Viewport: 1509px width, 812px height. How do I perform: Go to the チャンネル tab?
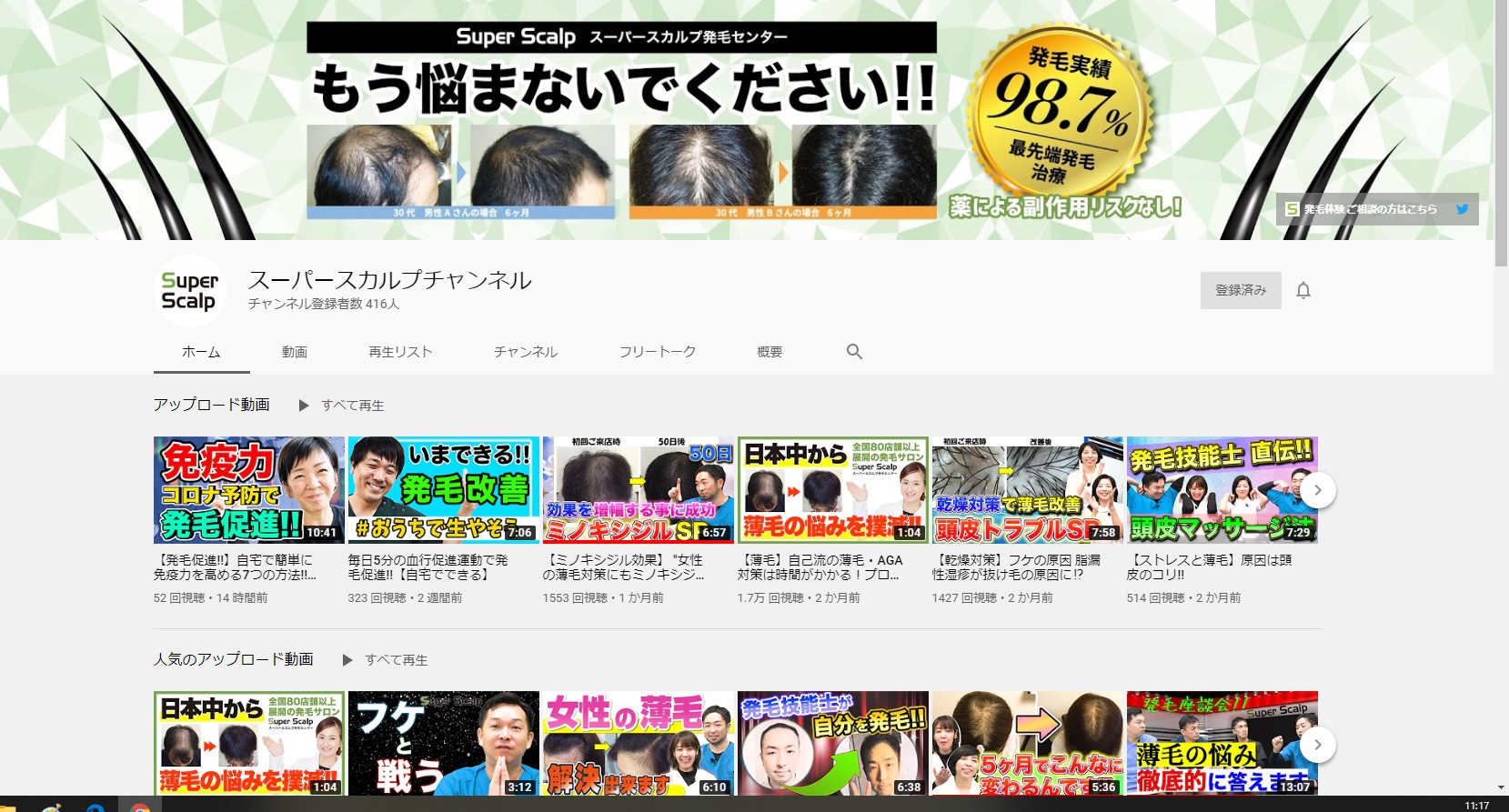tap(526, 352)
